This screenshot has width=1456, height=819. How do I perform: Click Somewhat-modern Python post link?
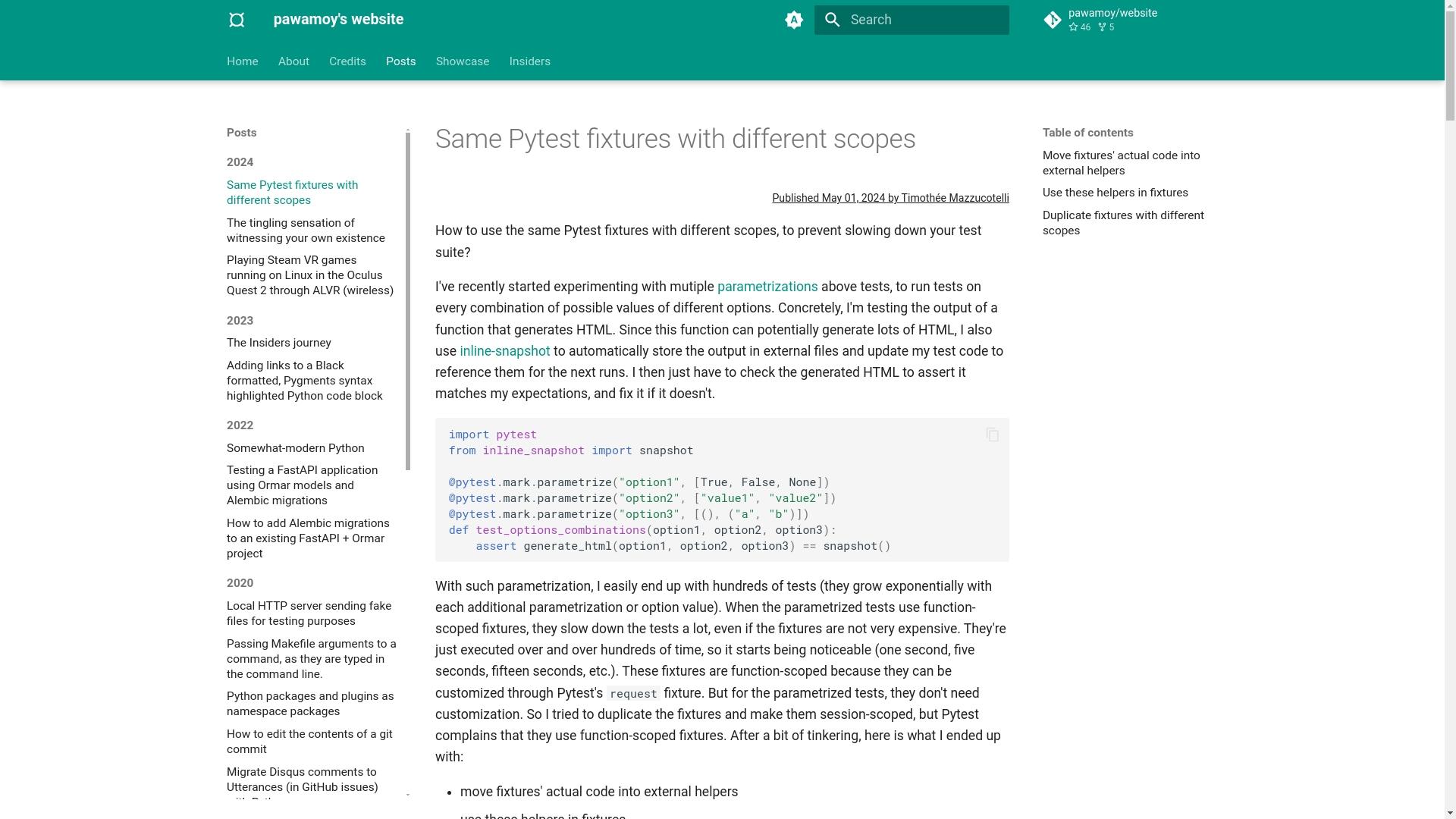pyautogui.click(x=295, y=447)
